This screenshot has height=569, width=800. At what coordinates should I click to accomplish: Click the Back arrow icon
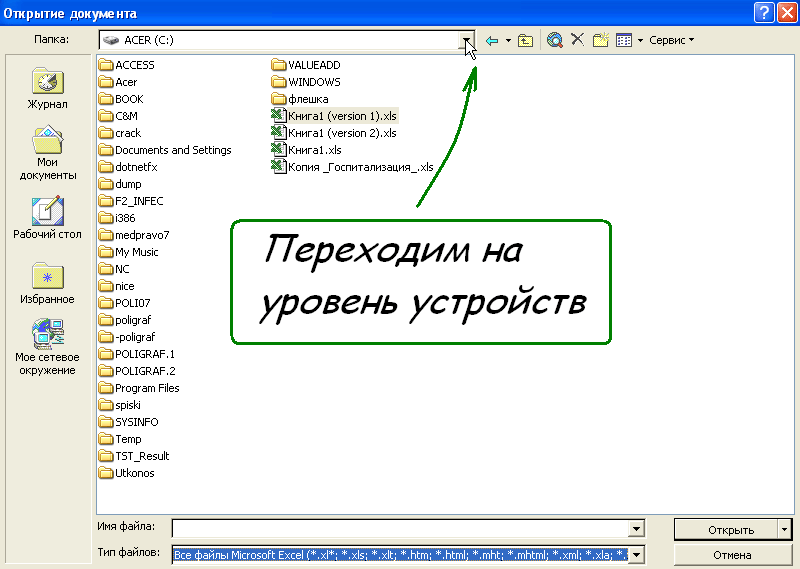[491, 40]
